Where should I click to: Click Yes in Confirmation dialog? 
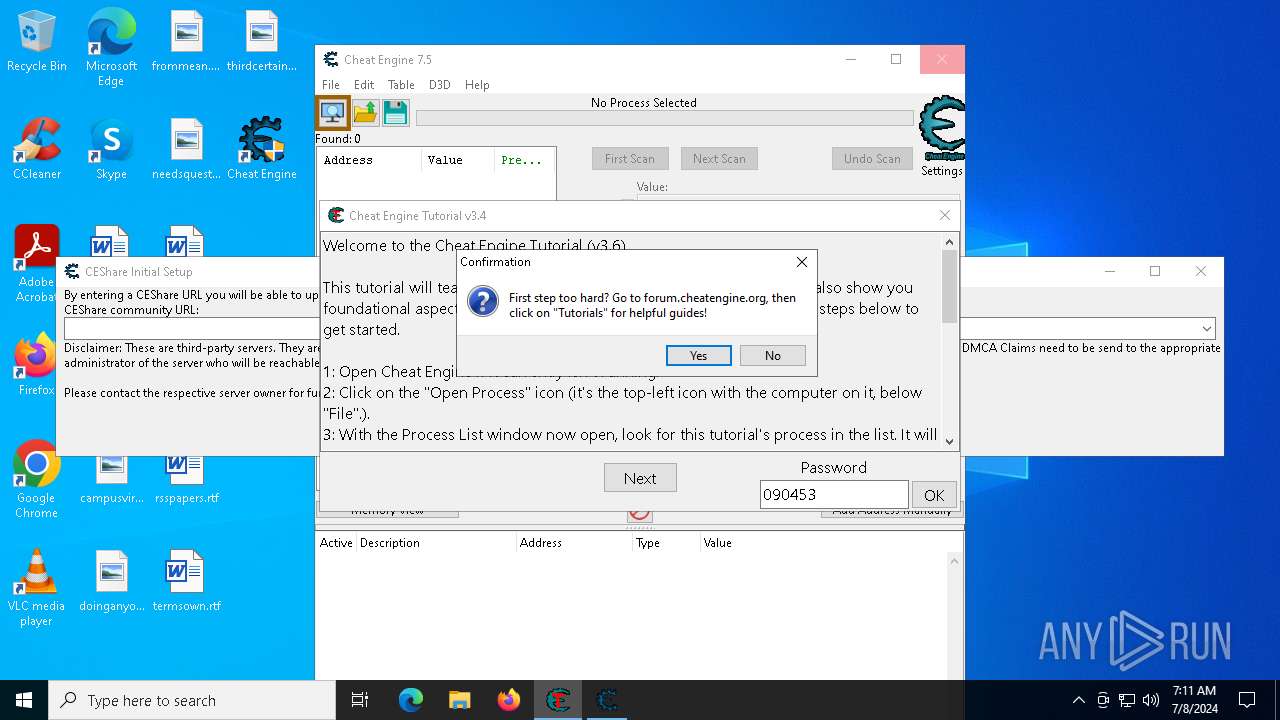(698, 355)
